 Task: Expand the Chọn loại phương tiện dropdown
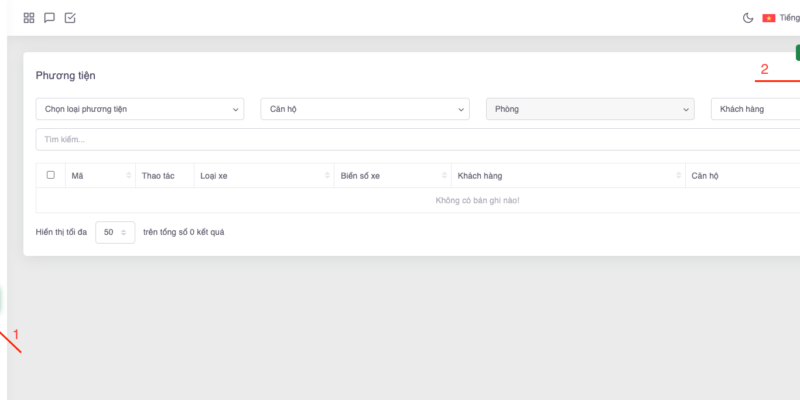coord(139,109)
